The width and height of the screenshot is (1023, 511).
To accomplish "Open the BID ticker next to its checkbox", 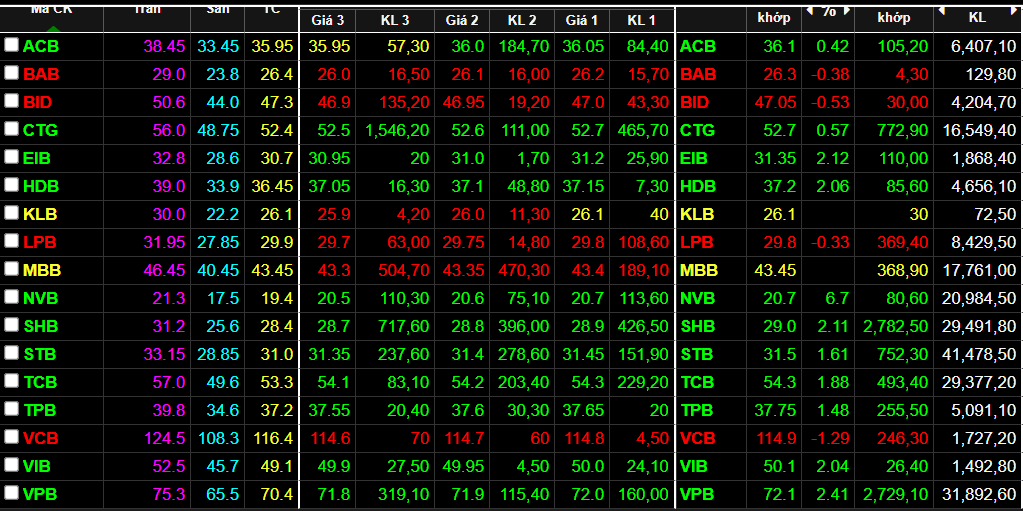I will [37, 102].
